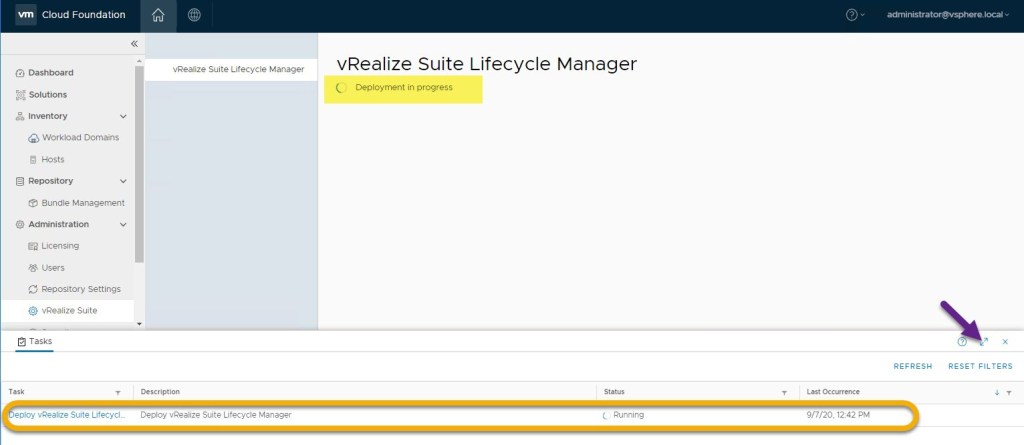
Task: Click RESET FILTERS in the Tasks panel
Action: click(980, 367)
